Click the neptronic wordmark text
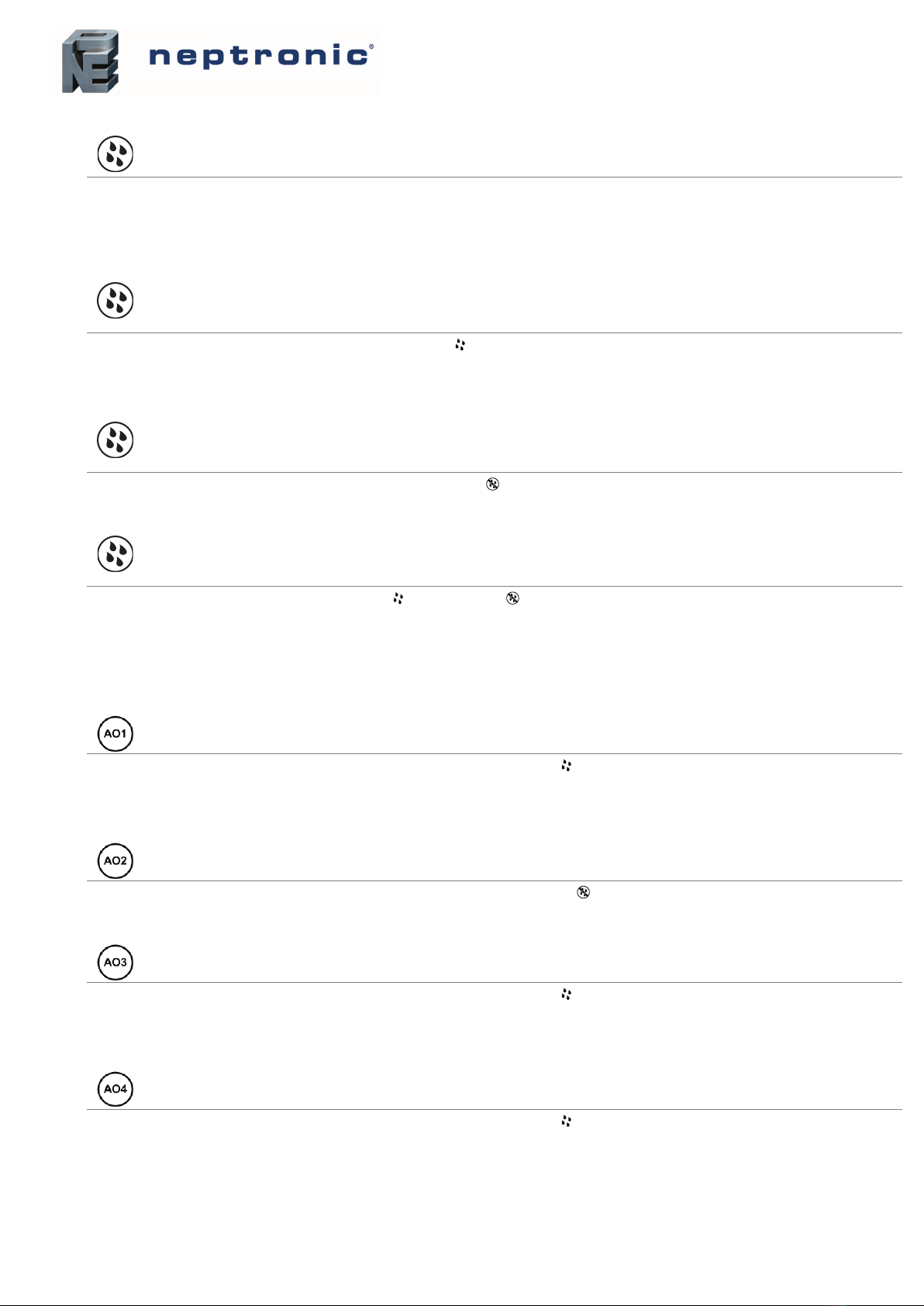Screen dimensions: 924x1306 click(x=257, y=57)
